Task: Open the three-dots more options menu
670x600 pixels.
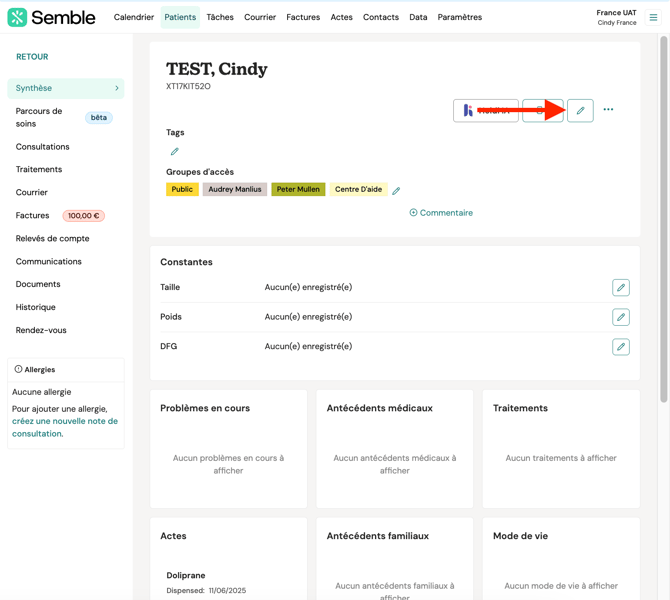Action: point(608,110)
